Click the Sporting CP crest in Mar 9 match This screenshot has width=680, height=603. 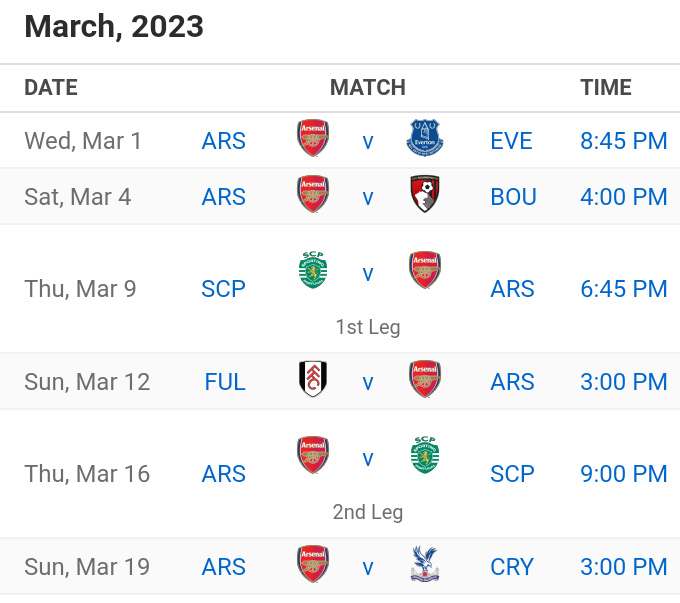click(313, 270)
